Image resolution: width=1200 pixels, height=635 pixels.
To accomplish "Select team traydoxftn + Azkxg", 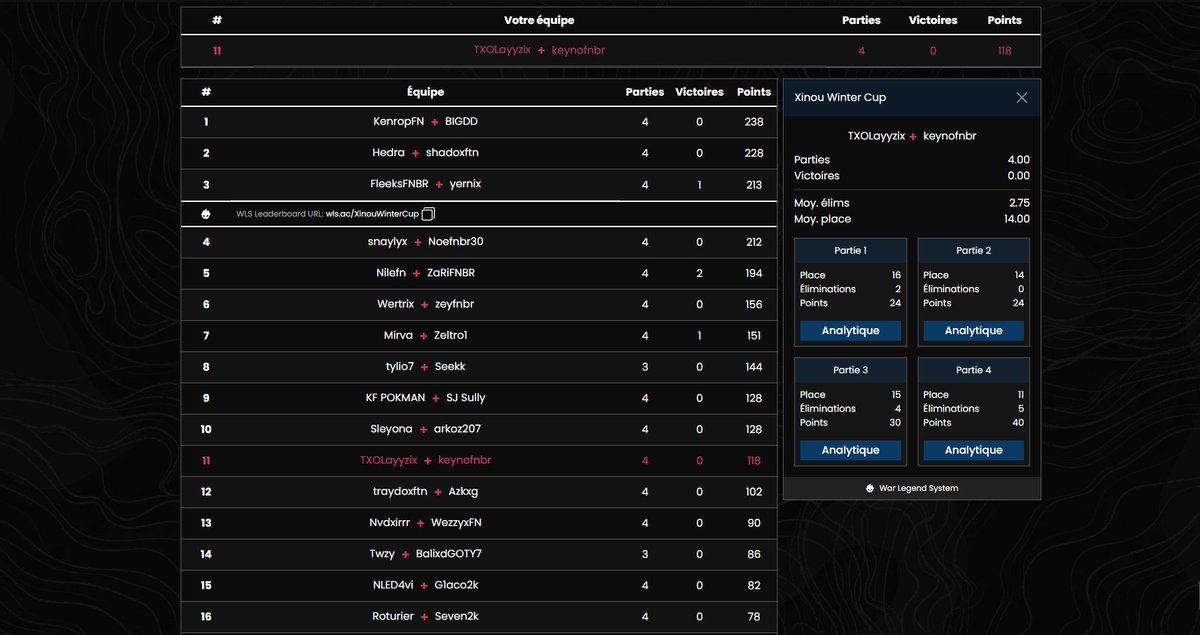I will point(479,492).
